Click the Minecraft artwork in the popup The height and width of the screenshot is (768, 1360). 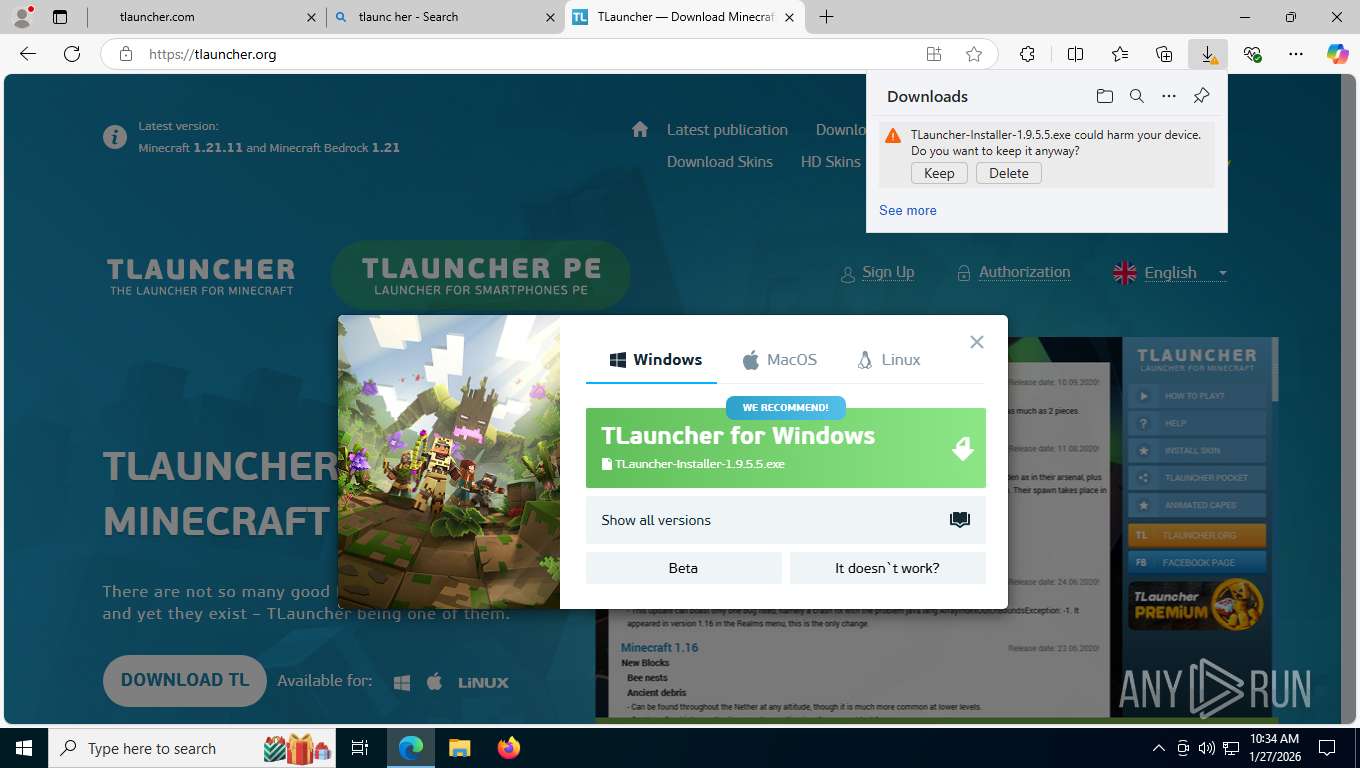(449, 462)
